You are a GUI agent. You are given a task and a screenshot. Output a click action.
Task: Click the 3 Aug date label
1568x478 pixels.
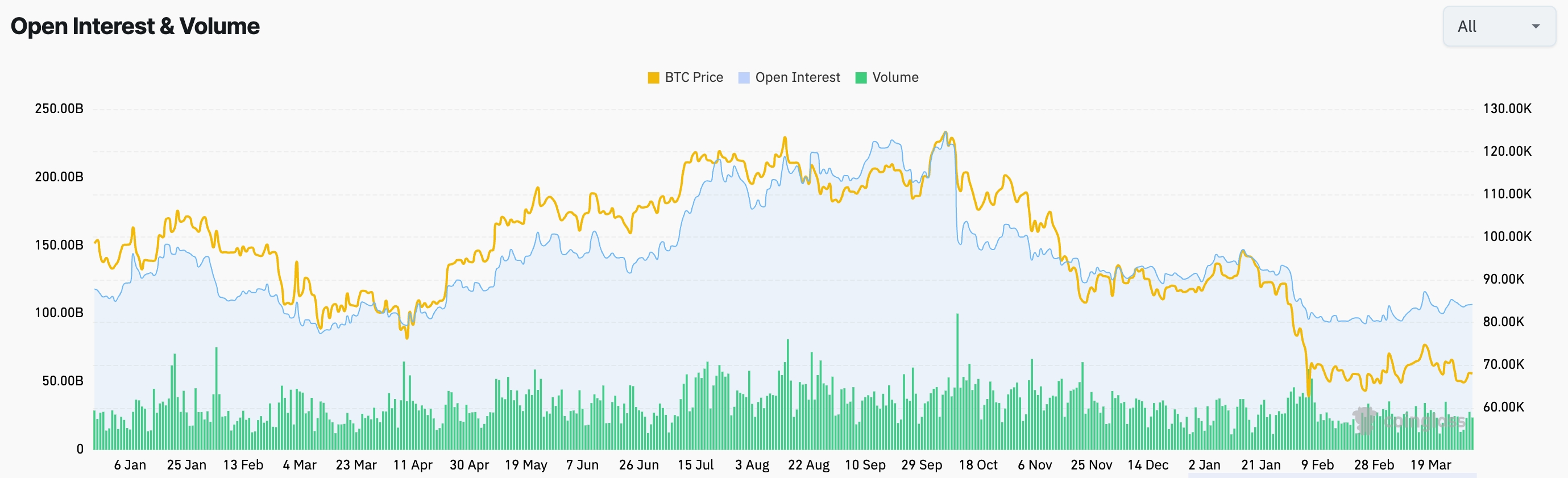[x=752, y=465]
